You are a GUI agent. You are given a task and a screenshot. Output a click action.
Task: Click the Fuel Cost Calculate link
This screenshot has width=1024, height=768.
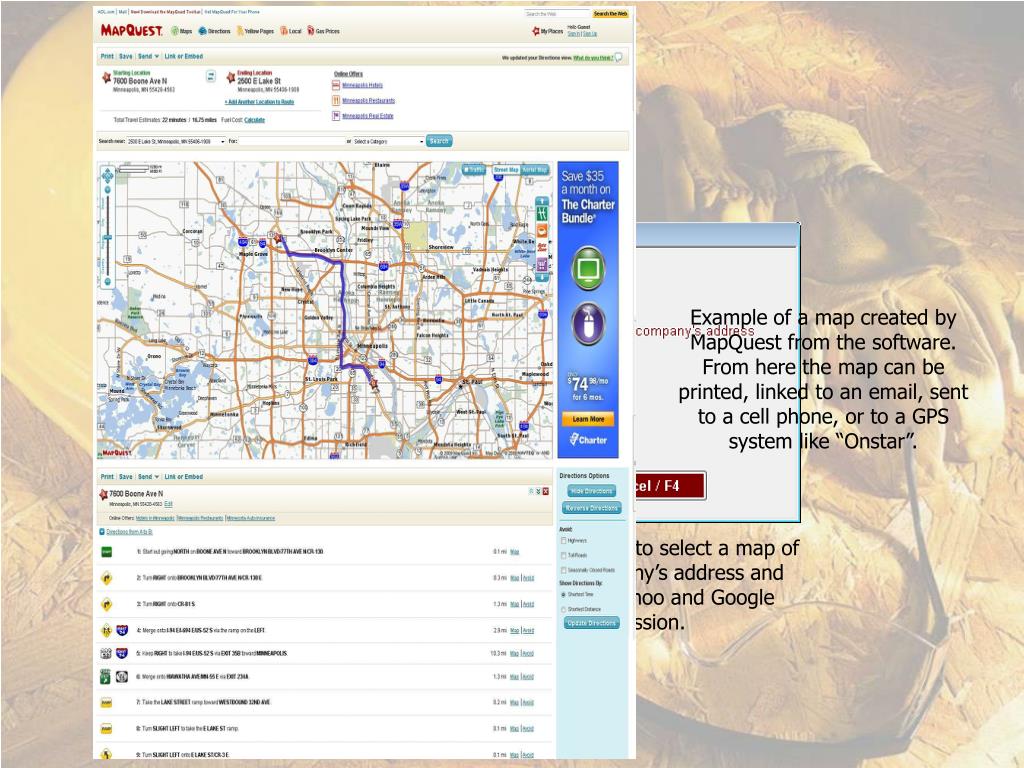coord(255,120)
